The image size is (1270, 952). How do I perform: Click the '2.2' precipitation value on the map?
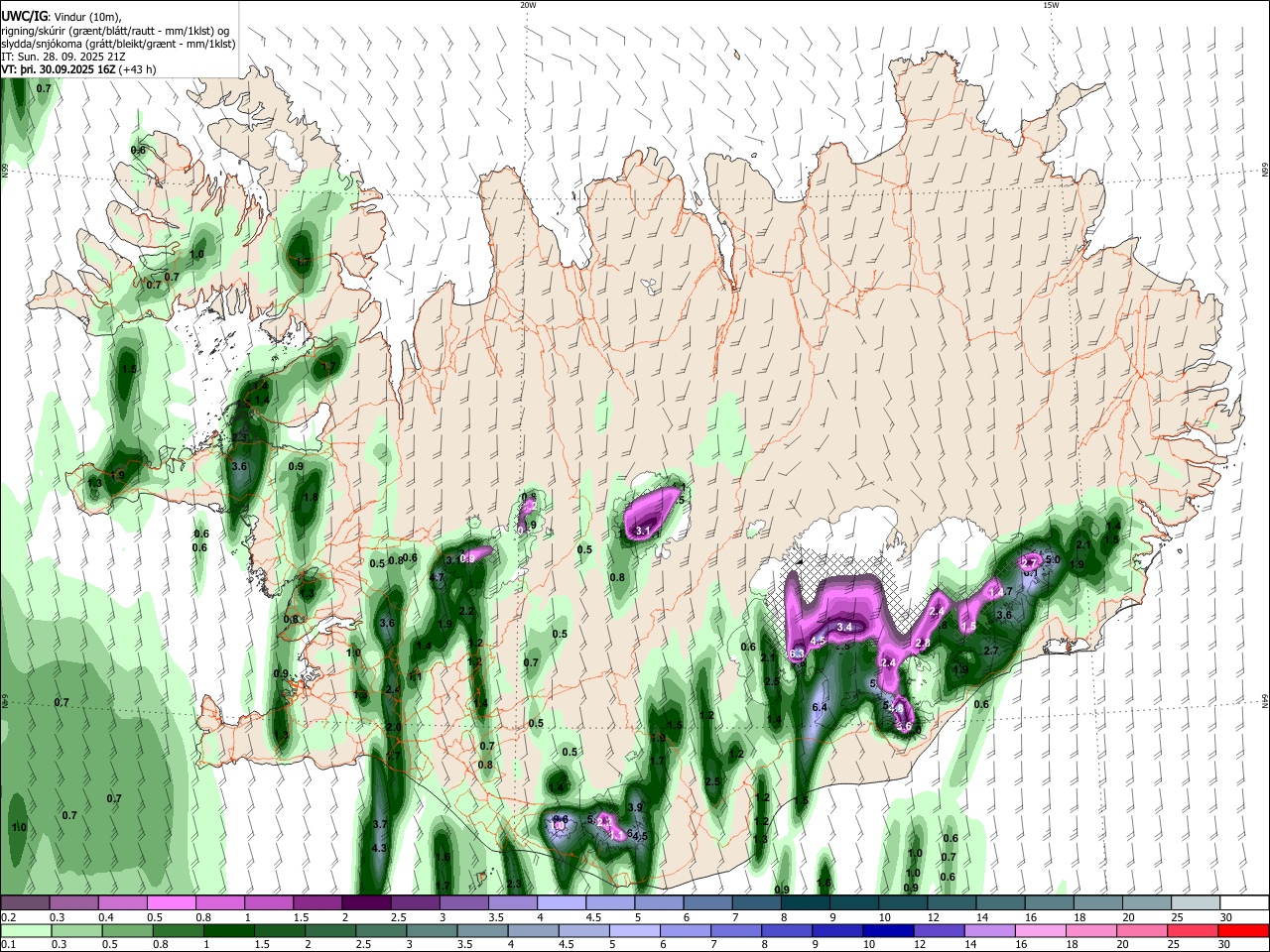pyautogui.click(x=467, y=610)
